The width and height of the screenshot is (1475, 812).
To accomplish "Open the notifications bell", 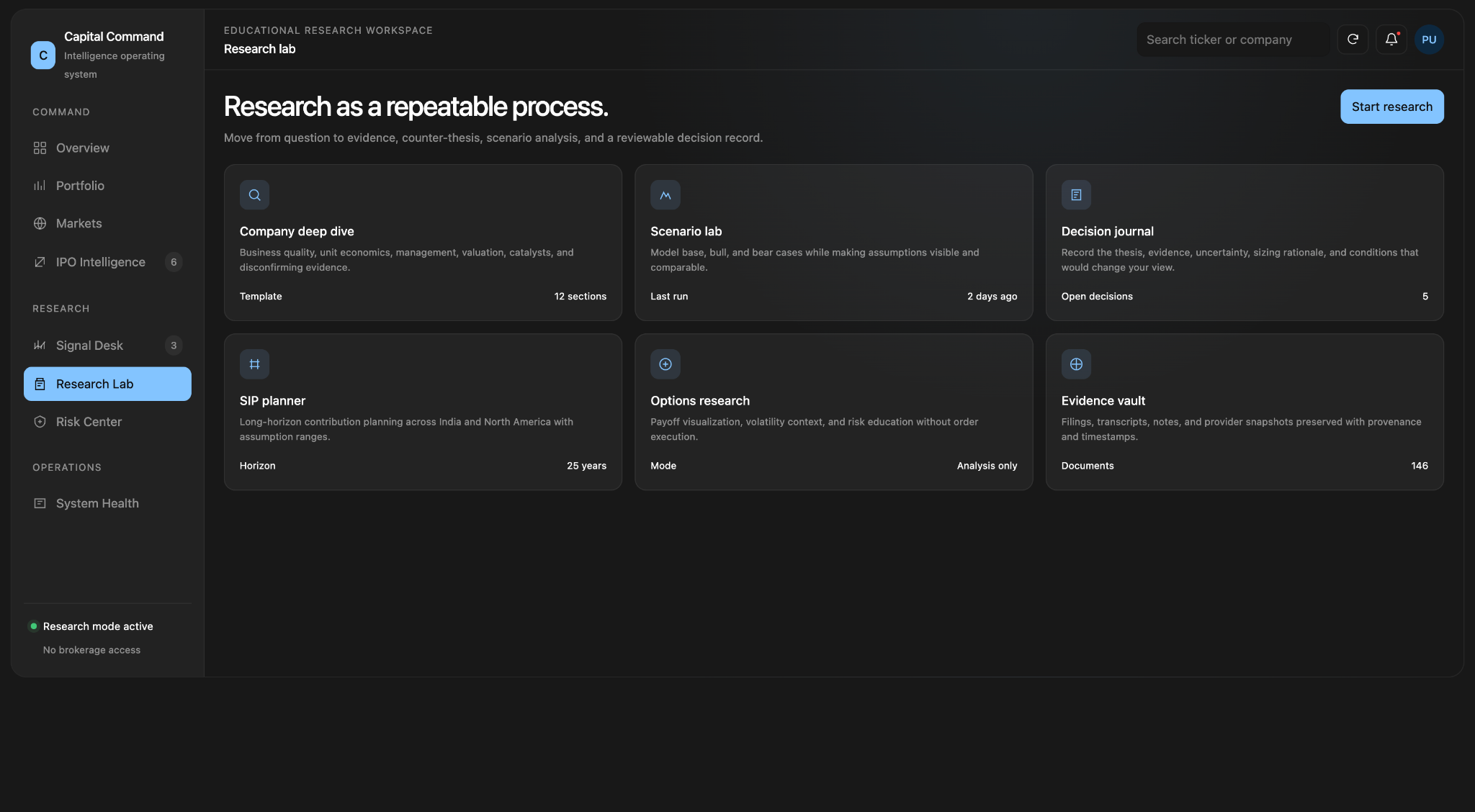I will point(1391,40).
